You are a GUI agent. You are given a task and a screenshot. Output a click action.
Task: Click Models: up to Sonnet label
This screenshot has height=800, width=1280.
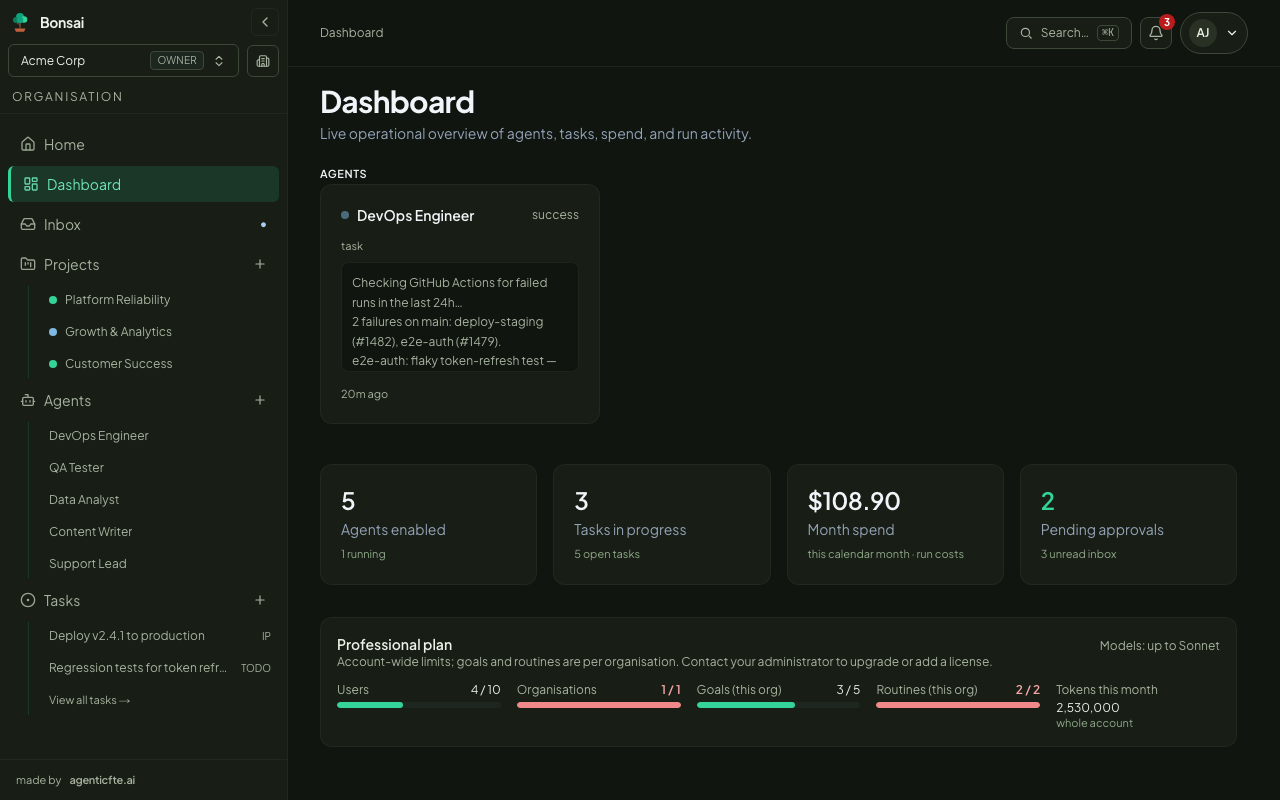coord(1160,646)
